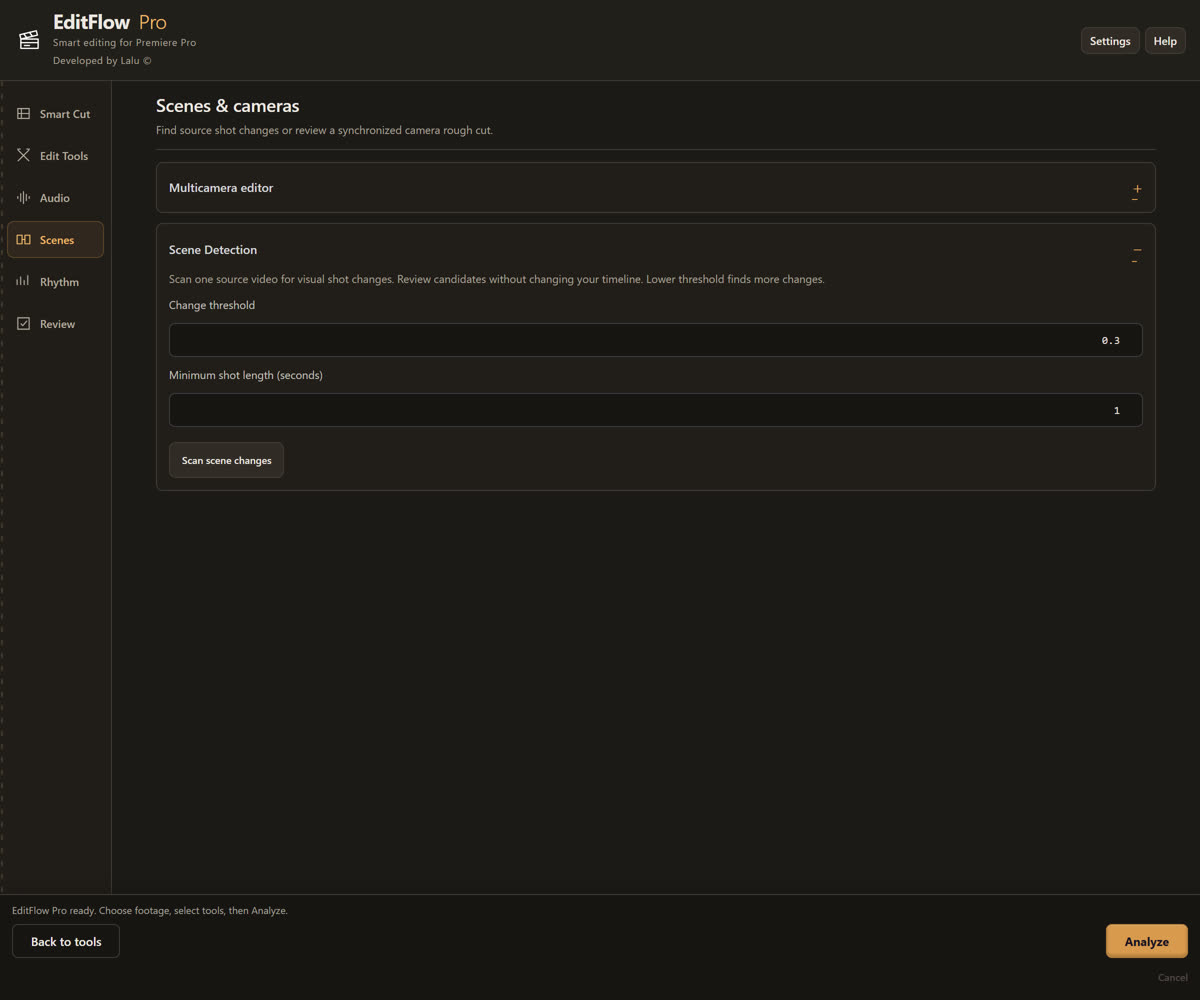Click the Rhythm bars icon
The width and height of the screenshot is (1200, 1000).
[24, 282]
